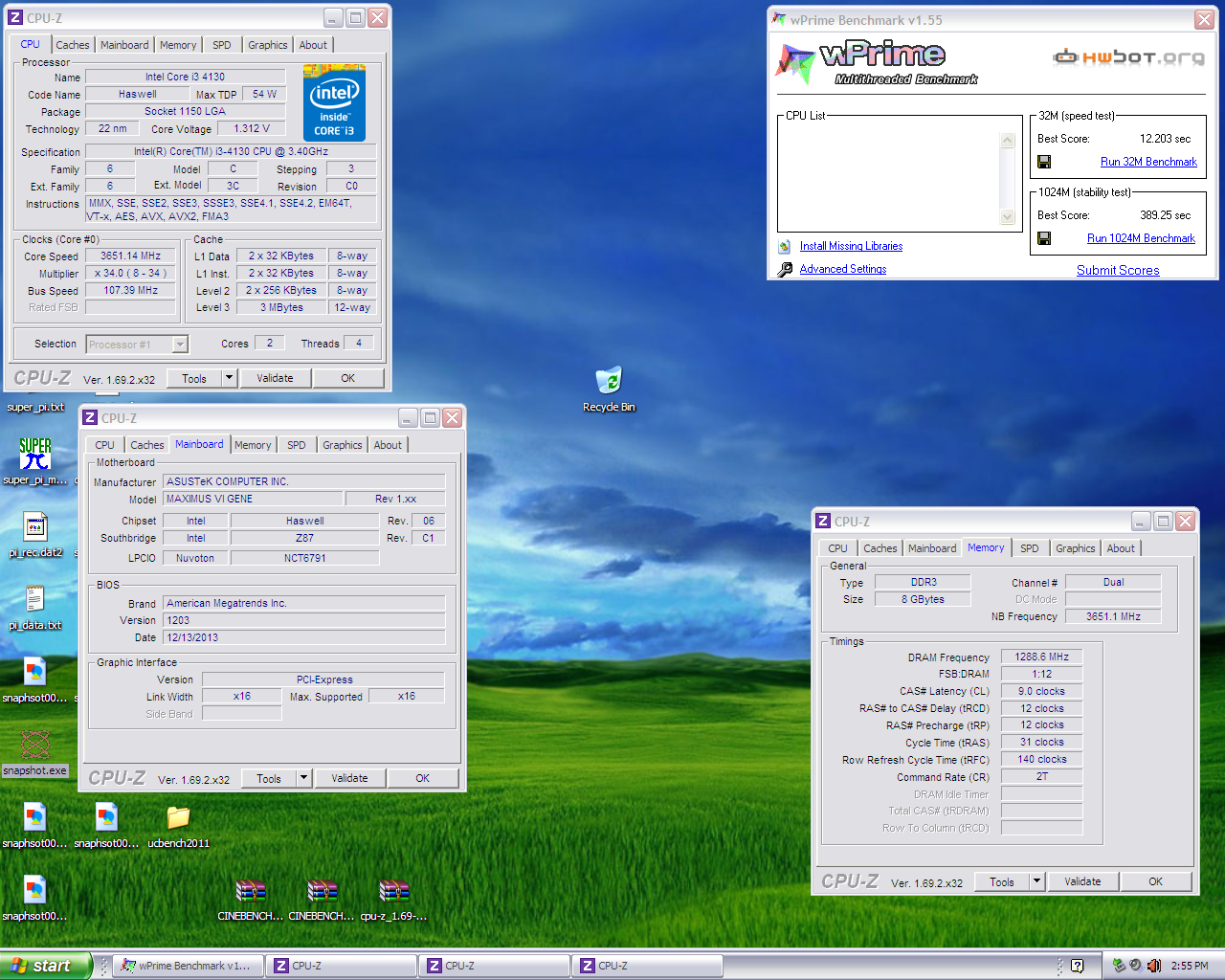Click the HWBOT.org logo in wPrime
Viewport: 1225px width, 980px height.
[x=1129, y=57]
